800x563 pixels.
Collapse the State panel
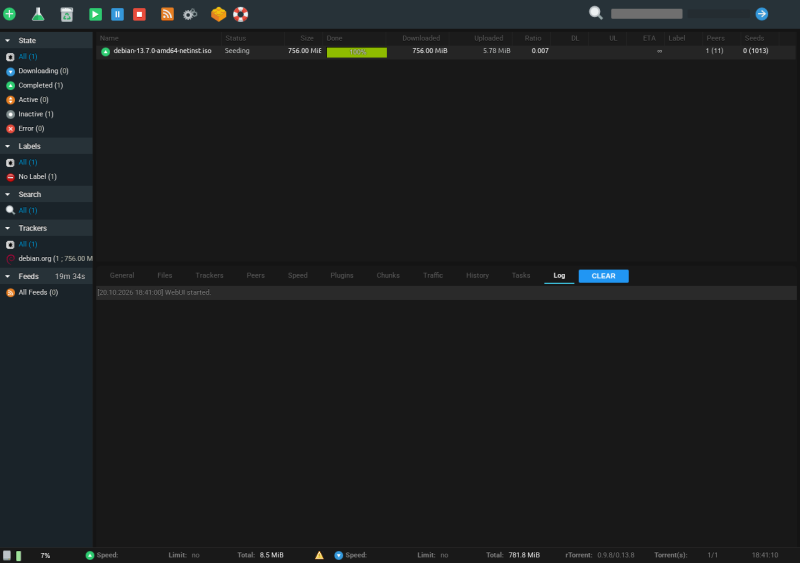click(x=8, y=40)
